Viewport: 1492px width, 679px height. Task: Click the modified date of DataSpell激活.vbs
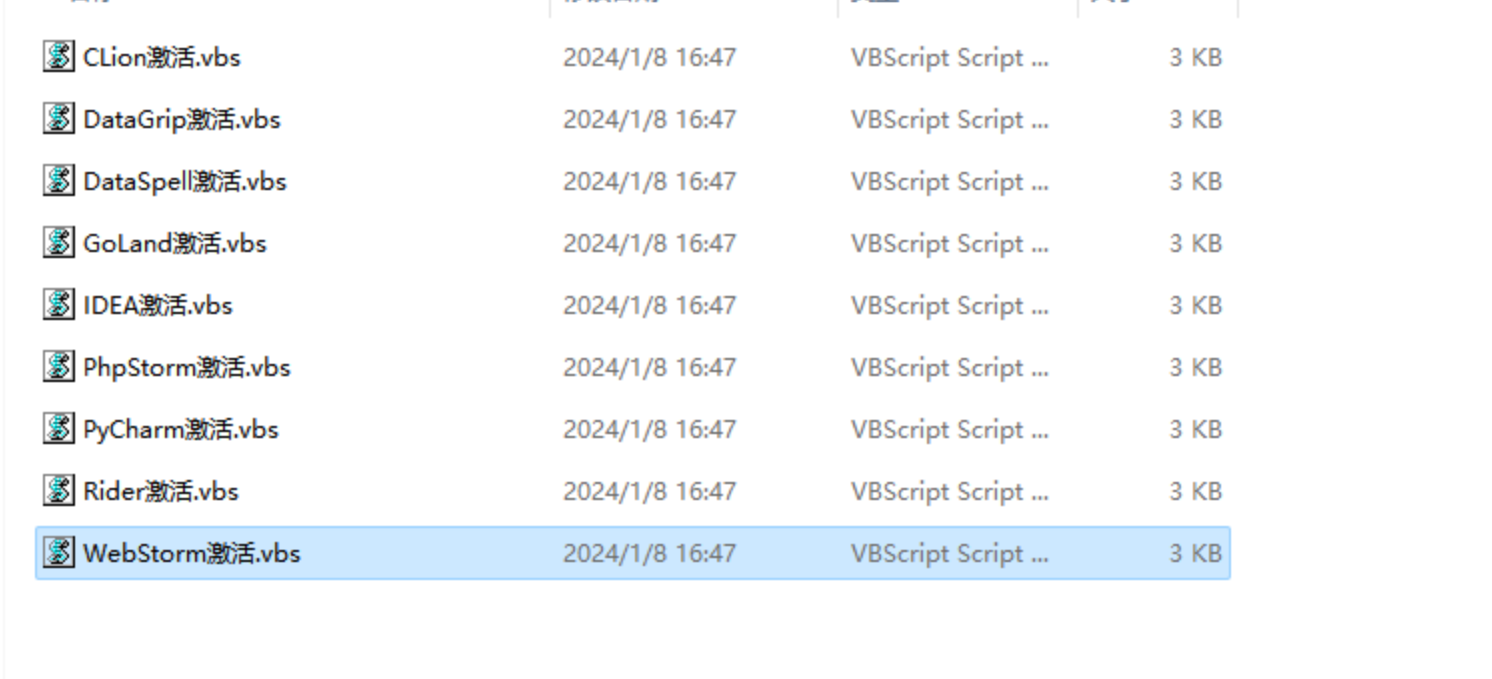click(x=649, y=181)
